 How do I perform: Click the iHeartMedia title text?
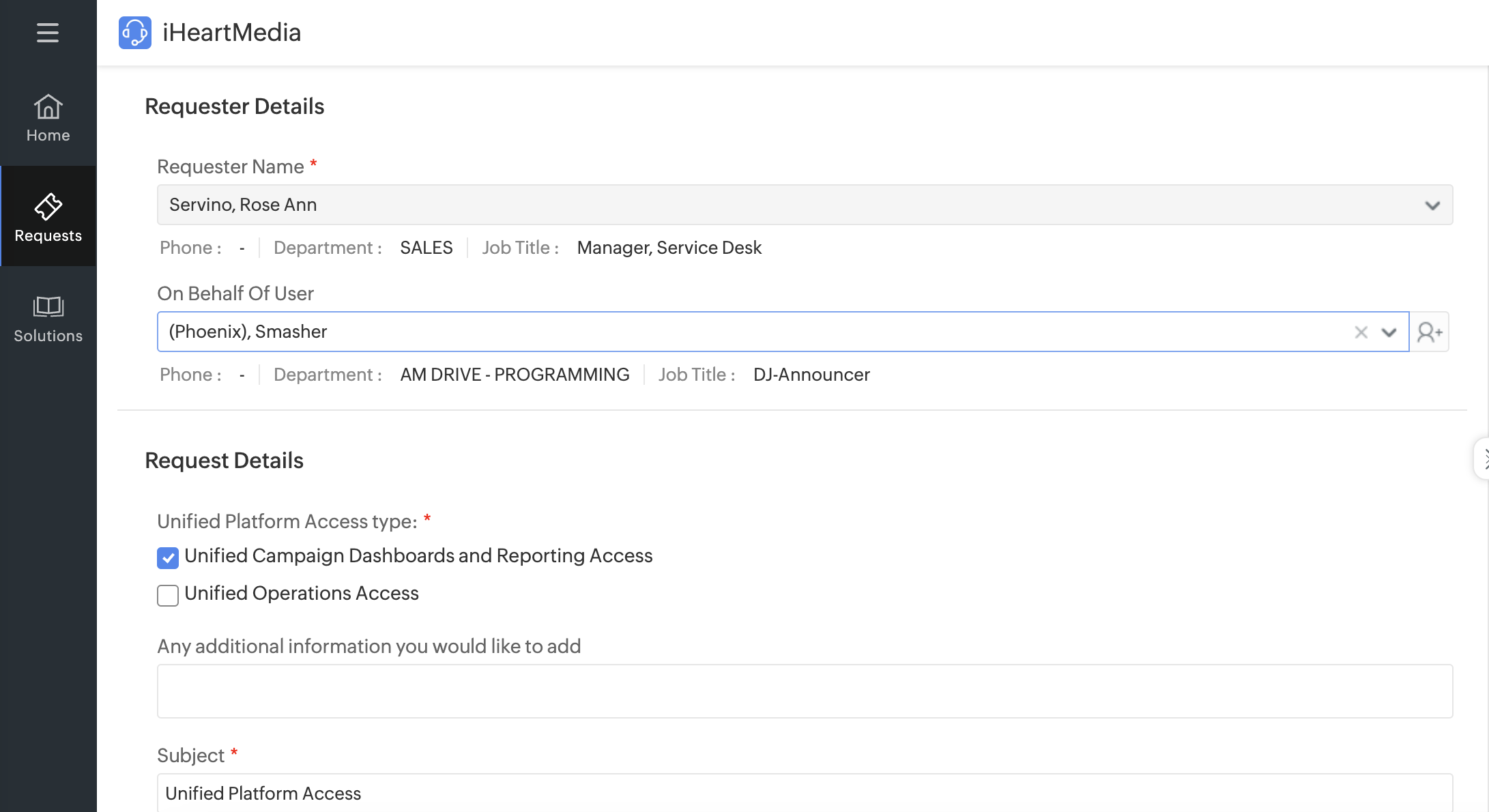coord(232,32)
